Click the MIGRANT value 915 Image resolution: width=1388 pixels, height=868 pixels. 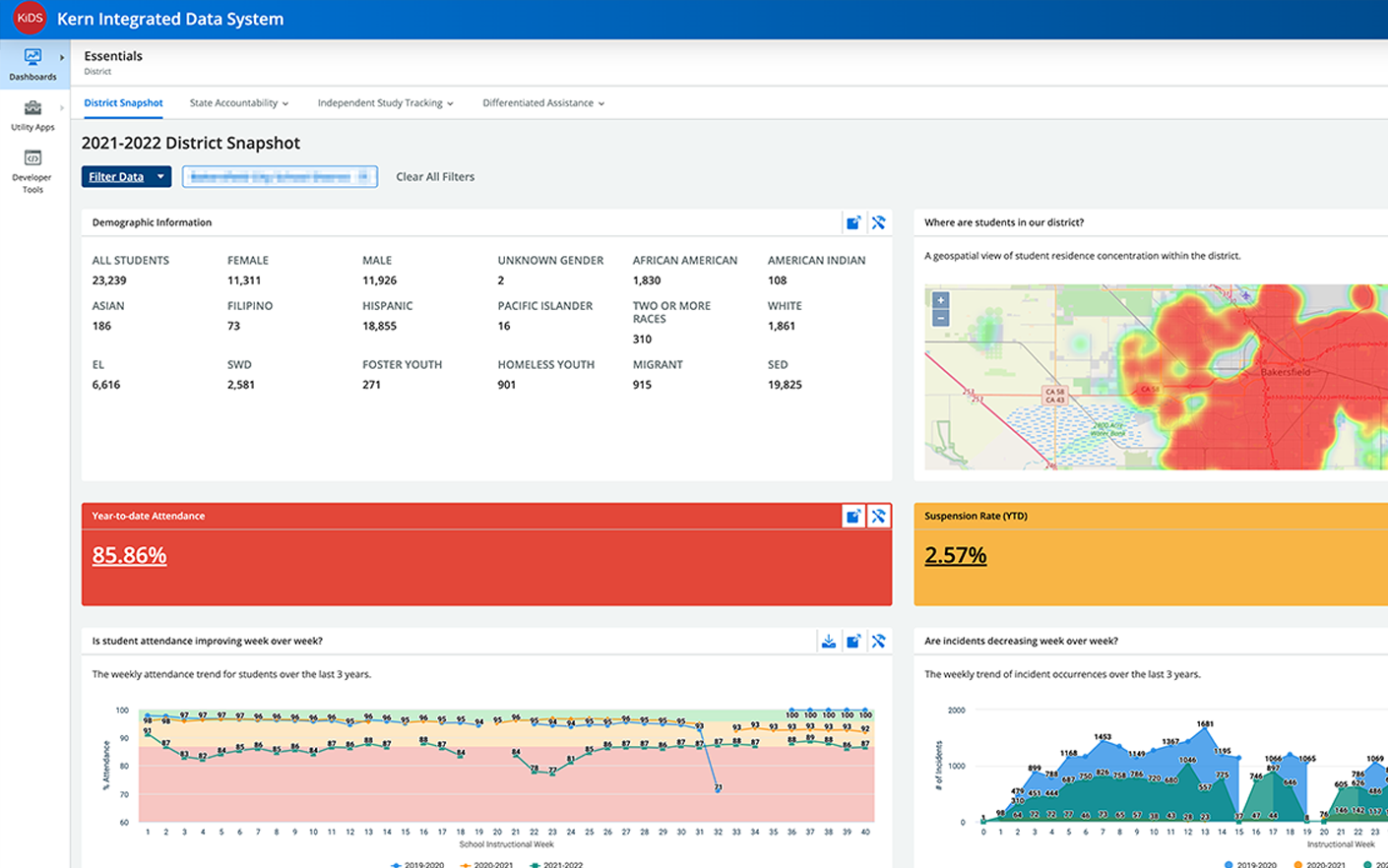click(642, 385)
